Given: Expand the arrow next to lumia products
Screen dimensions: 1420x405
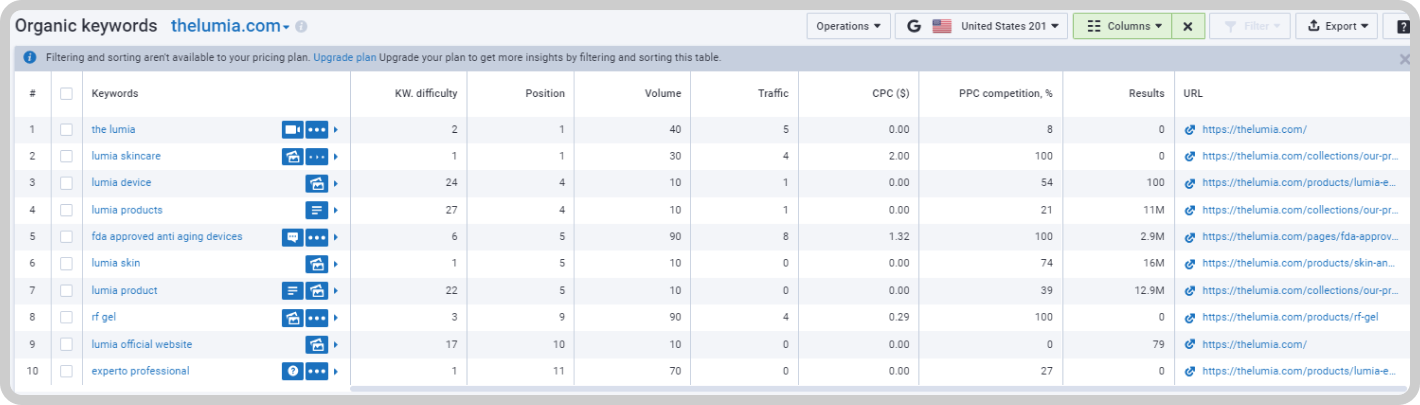Looking at the screenshot, I should click(x=336, y=210).
